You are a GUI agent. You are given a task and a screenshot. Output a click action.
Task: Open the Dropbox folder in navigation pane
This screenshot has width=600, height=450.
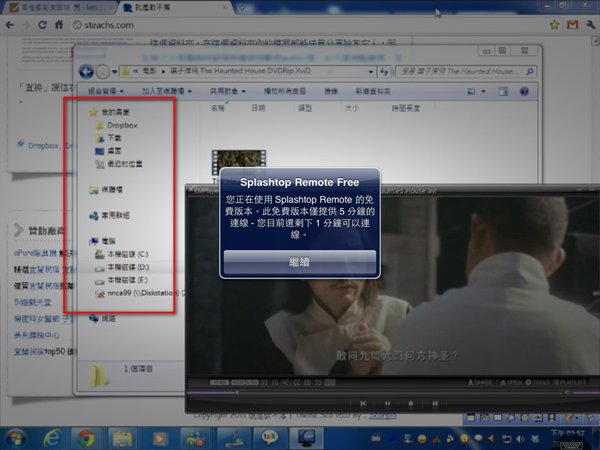[116, 125]
